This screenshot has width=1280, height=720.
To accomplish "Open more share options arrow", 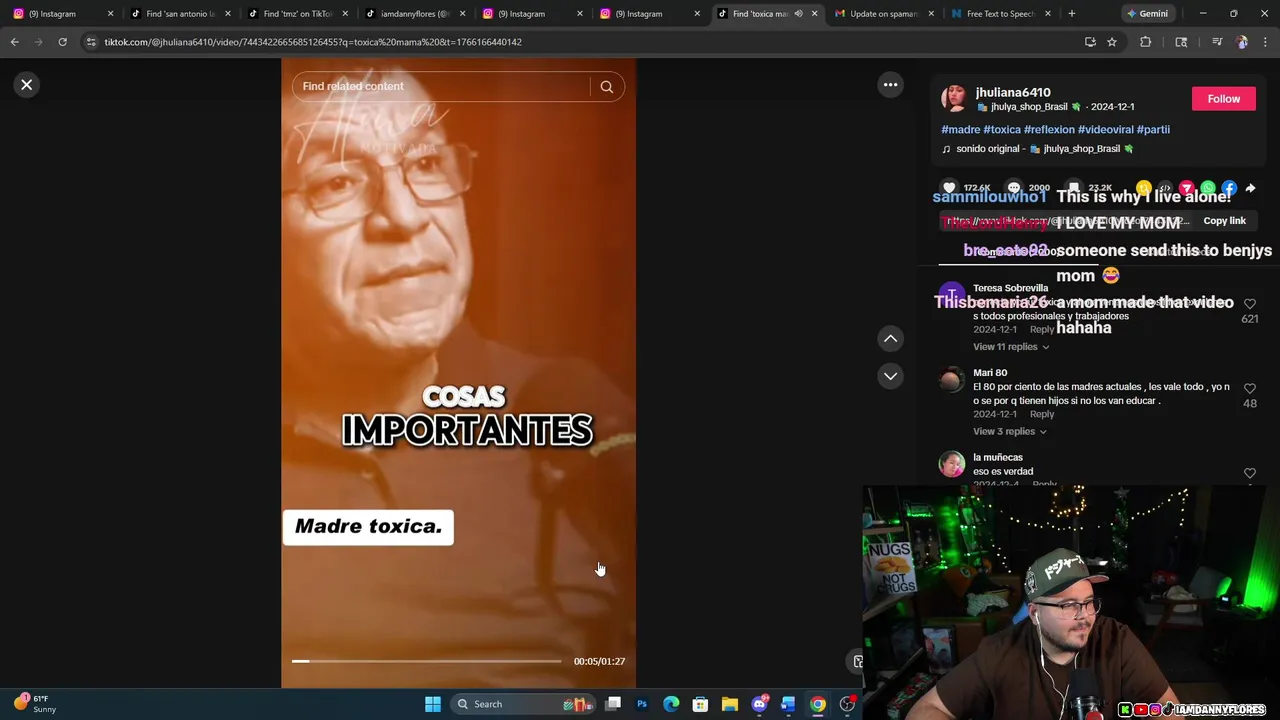I will pos(1250,188).
